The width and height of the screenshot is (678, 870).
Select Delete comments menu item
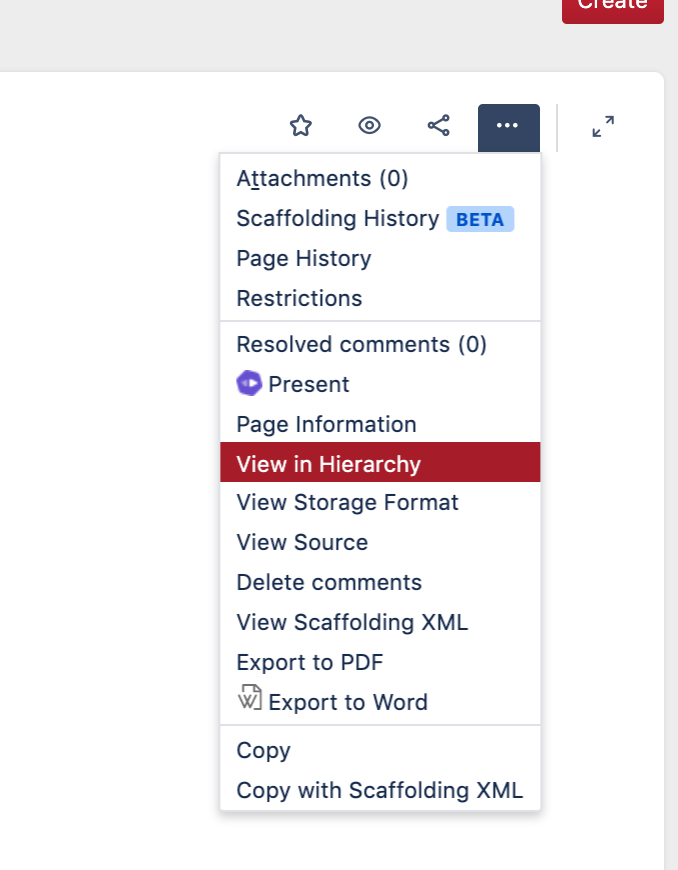click(x=329, y=582)
